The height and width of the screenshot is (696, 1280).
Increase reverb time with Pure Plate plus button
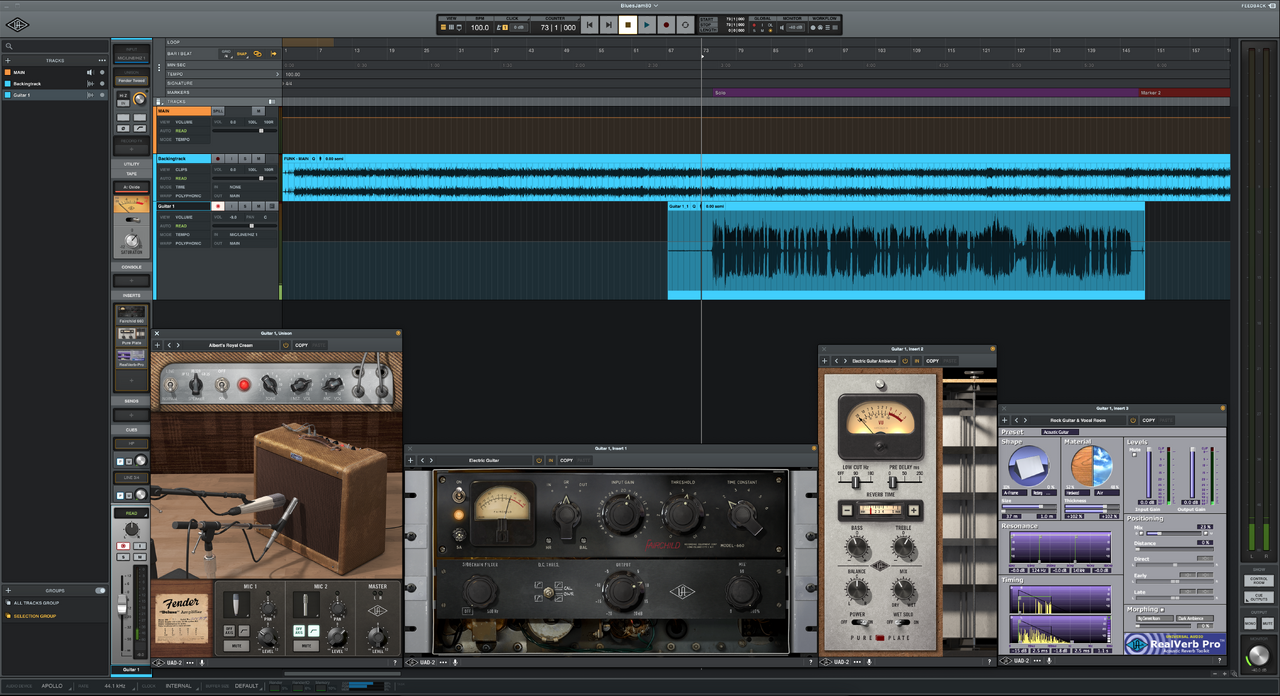point(912,510)
